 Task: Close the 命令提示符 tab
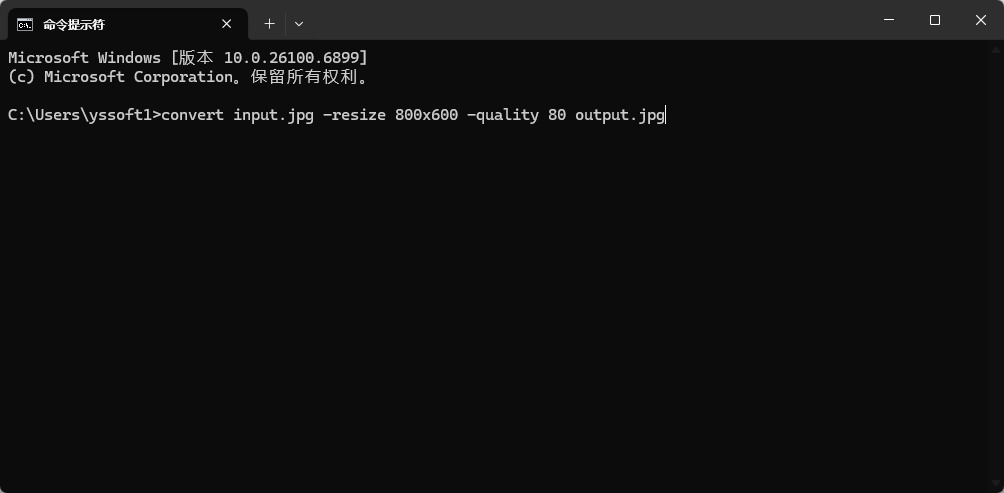coord(228,24)
